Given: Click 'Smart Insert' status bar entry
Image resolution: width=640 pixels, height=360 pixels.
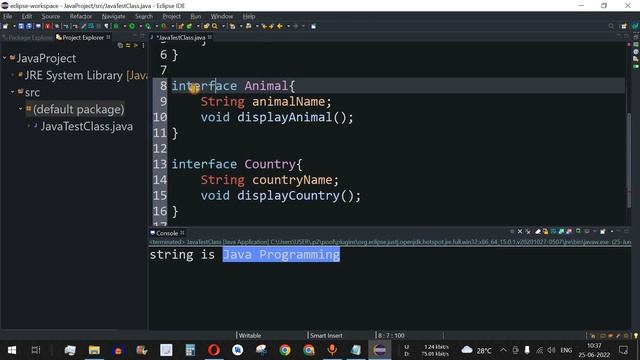Looking at the screenshot, I should tap(326, 336).
